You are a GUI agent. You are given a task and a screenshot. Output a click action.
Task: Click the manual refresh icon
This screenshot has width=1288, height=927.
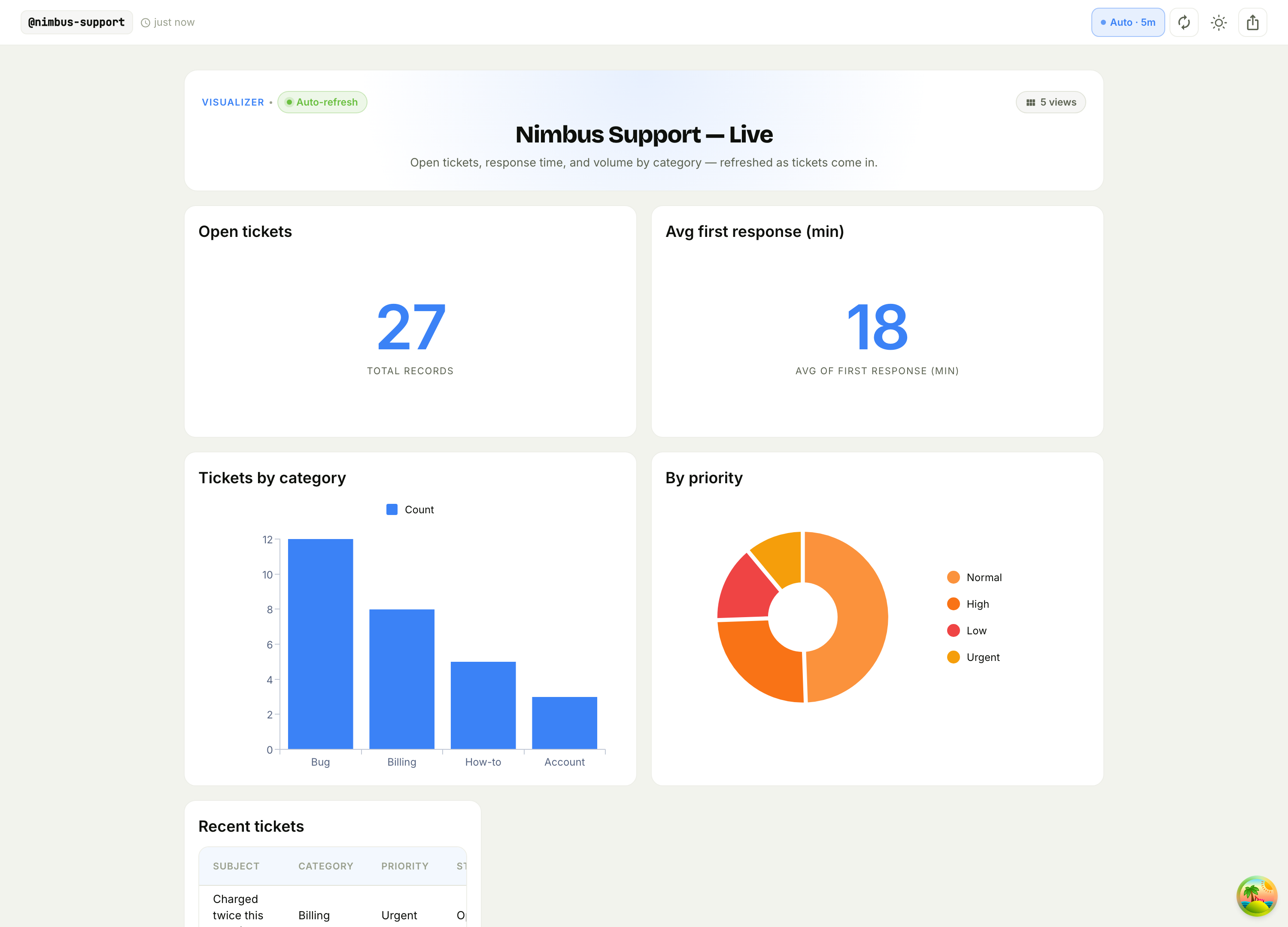1184,22
